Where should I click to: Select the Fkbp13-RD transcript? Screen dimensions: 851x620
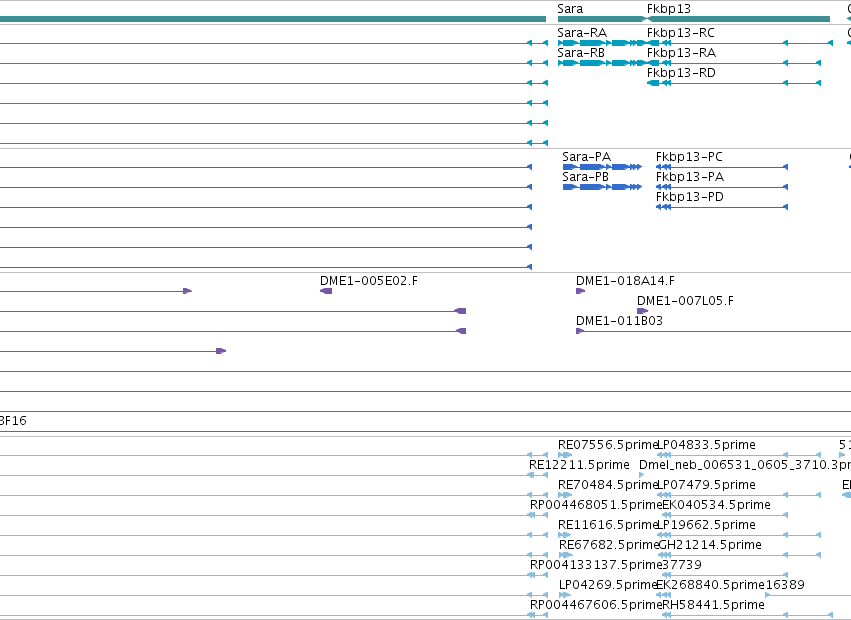click(x=681, y=73)
